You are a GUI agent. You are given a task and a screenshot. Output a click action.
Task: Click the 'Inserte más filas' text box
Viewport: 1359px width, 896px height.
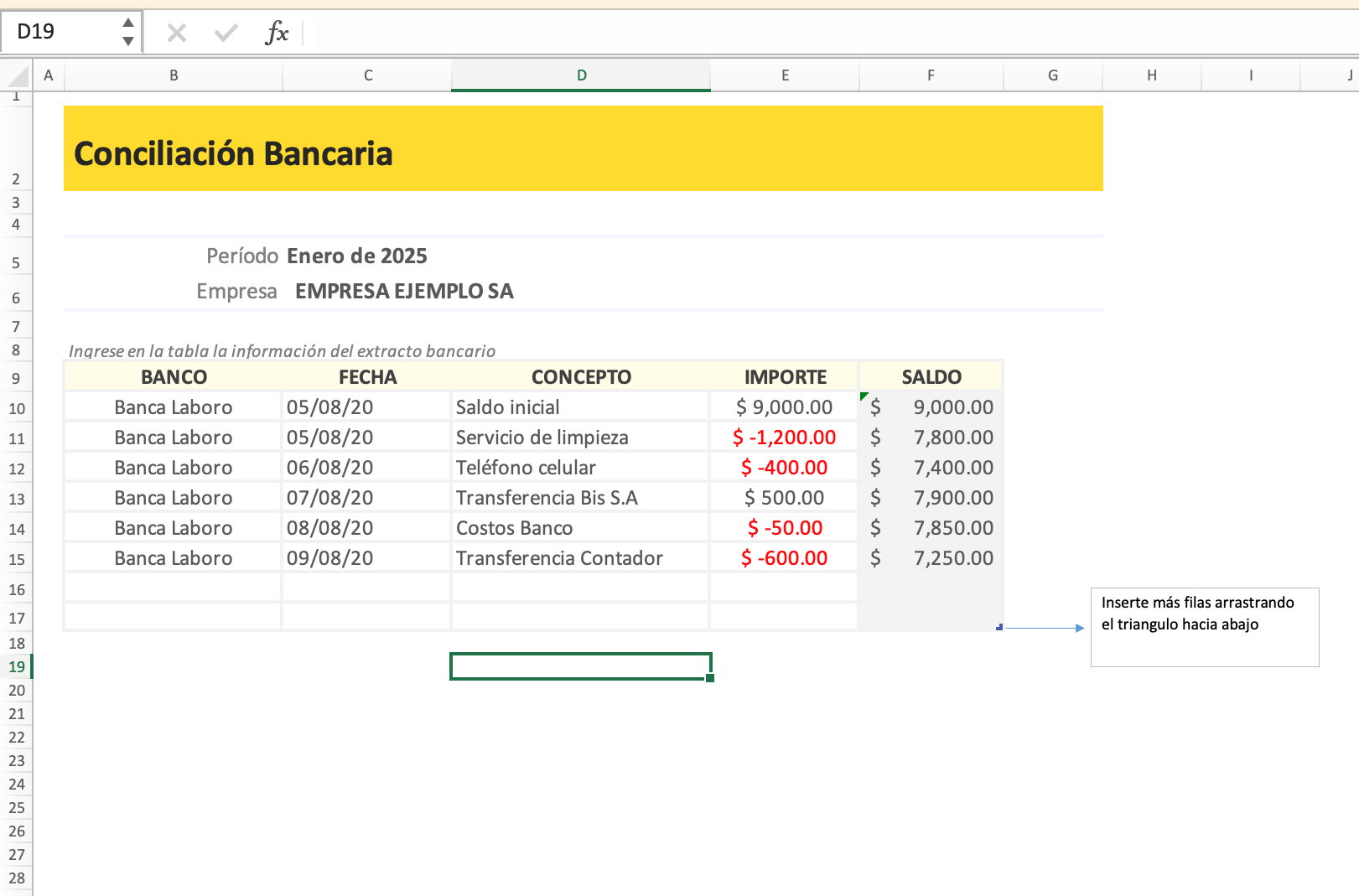(1204, 627)
